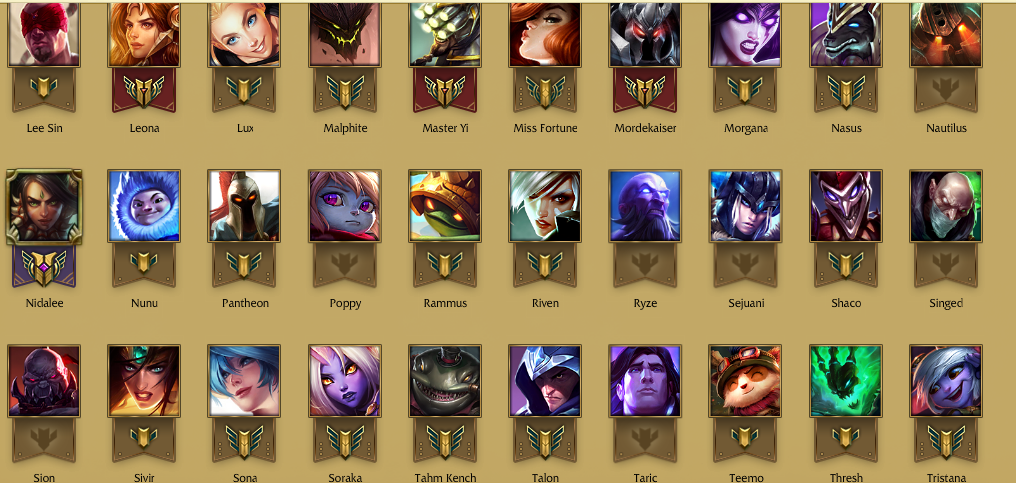Viewport: 1016px width, 483px height.
Task: Select the Shaco champion icon
Action: [846, 206]
